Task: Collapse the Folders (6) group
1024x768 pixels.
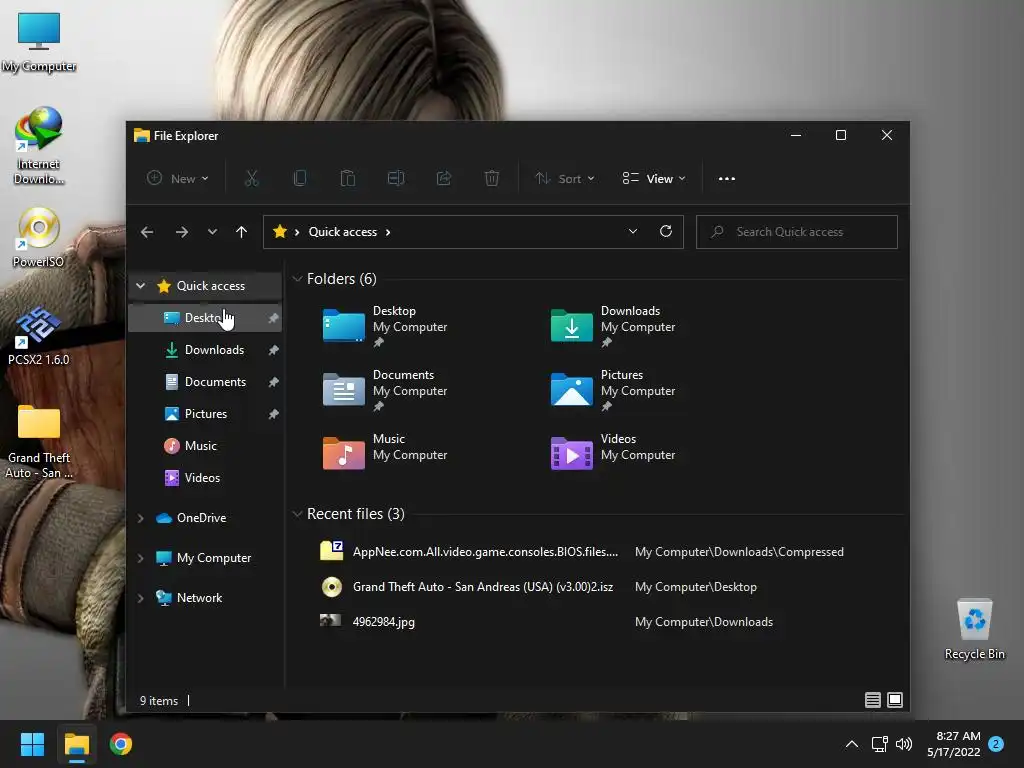Action: (297, 279)
